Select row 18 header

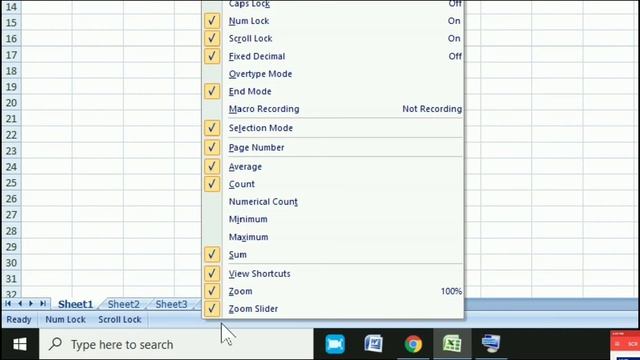tap(11, 71)
